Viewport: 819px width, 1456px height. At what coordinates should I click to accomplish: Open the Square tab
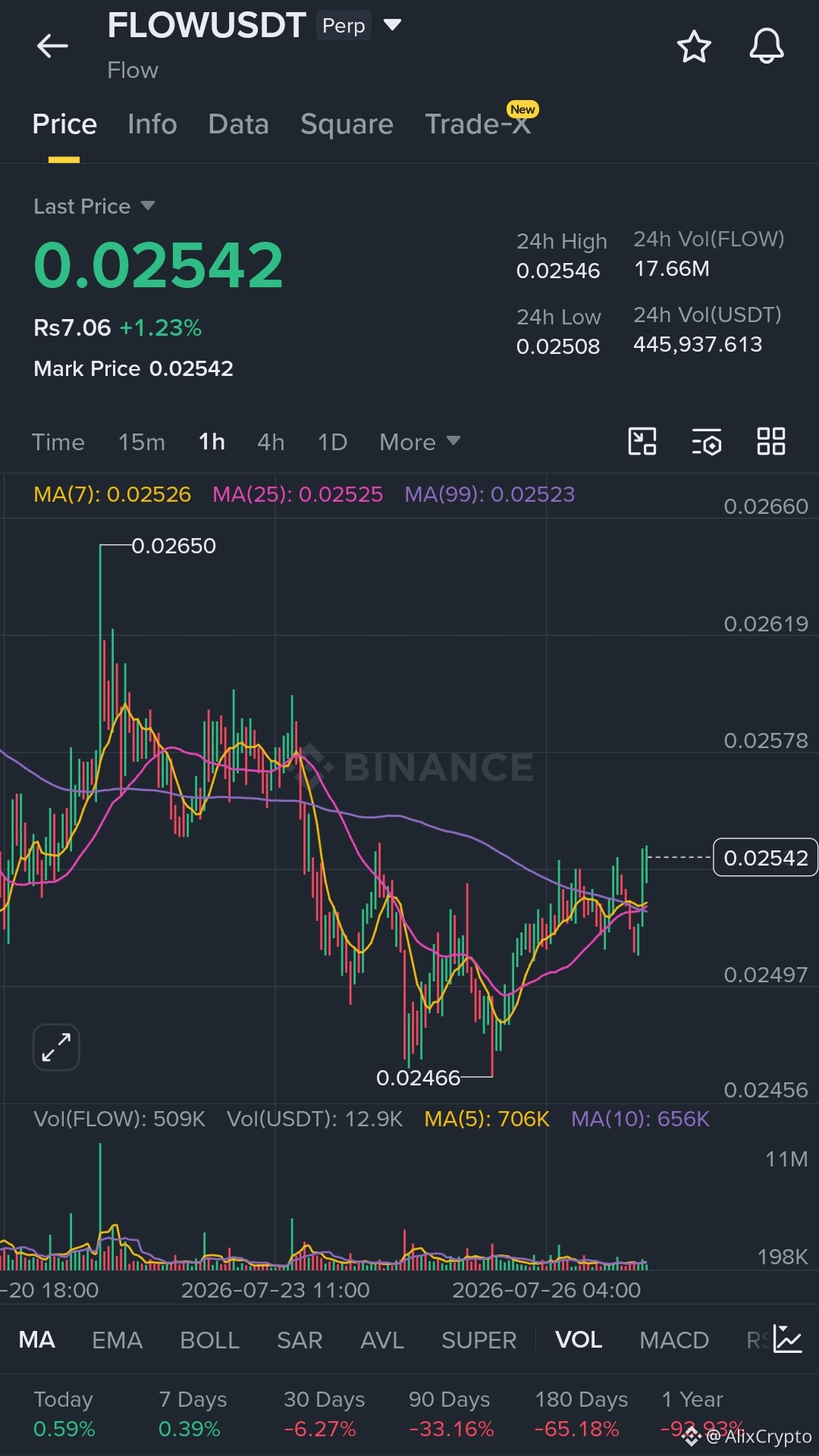tap(347, 124)
